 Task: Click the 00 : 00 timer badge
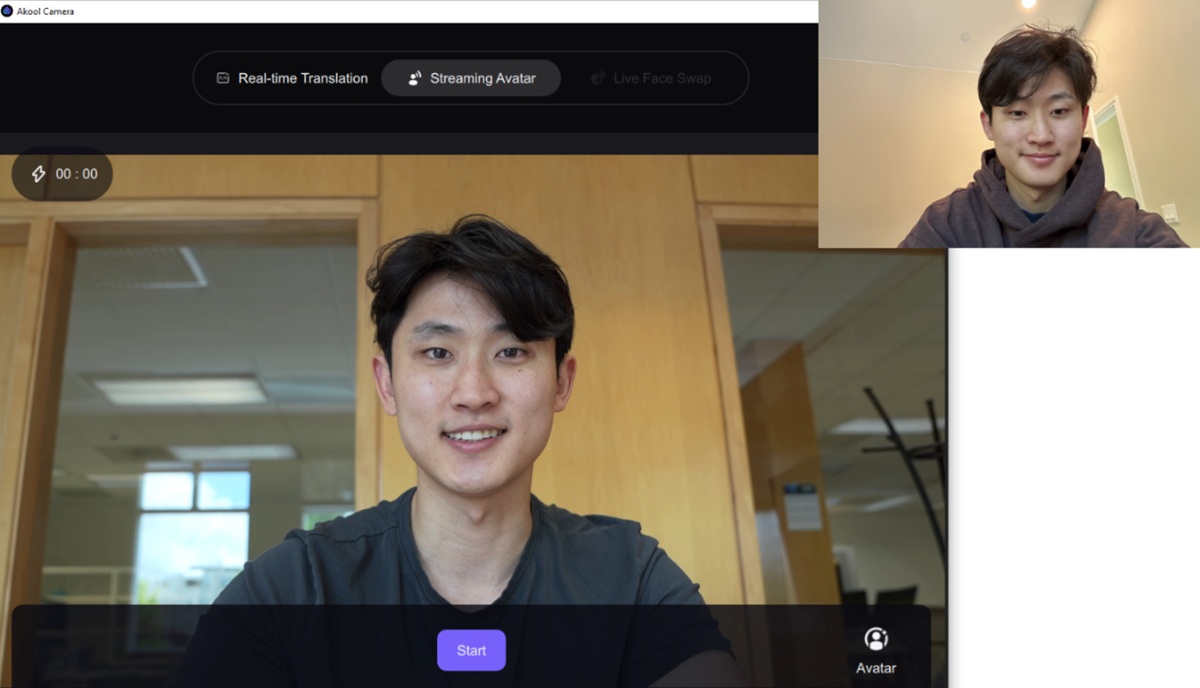point(62,174)
